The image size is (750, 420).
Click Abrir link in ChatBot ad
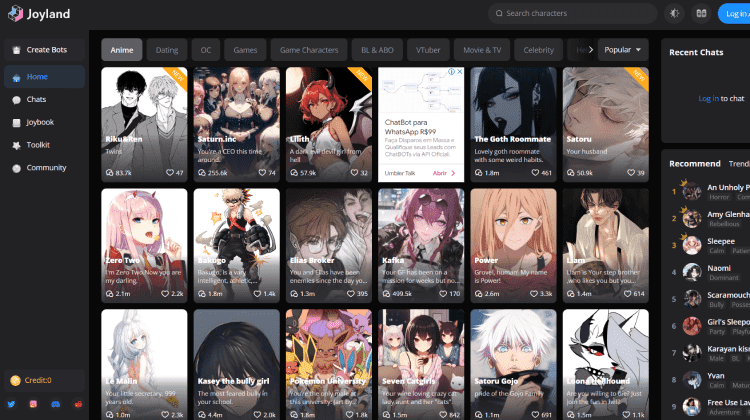click(444, 173)
